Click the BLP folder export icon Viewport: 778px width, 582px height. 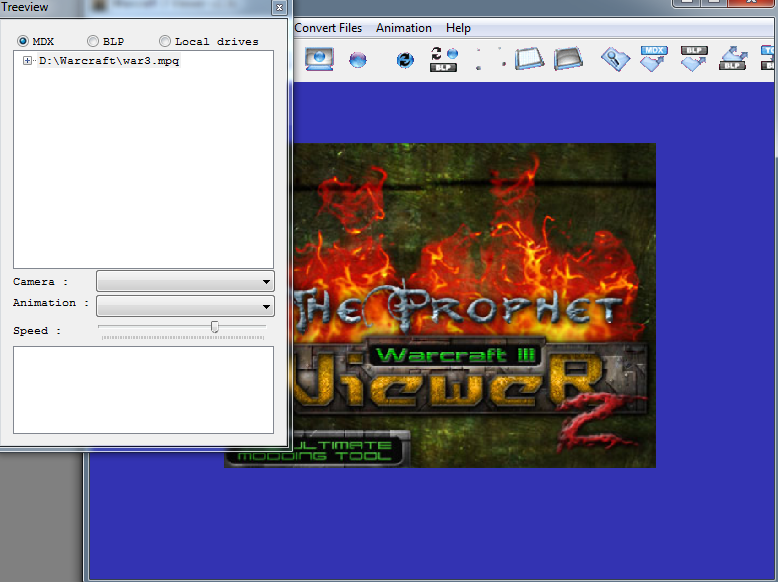point(694,59)
